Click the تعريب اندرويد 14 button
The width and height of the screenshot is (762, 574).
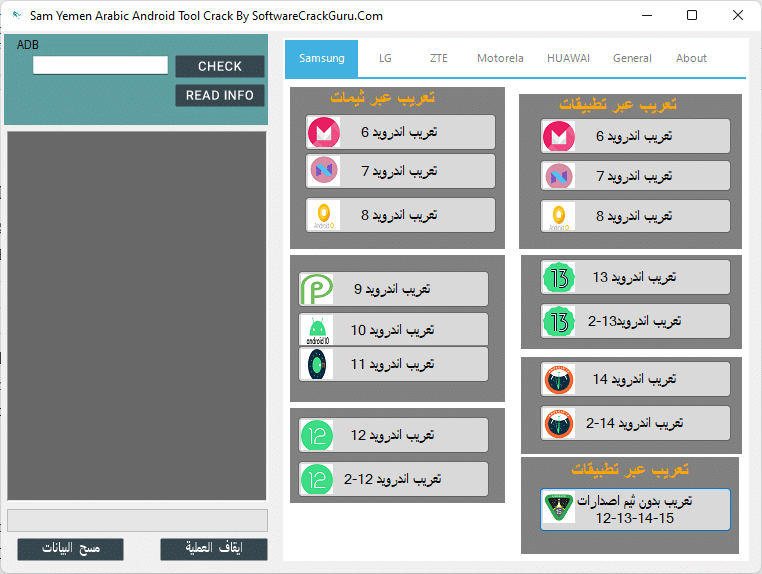pos(635,379)
